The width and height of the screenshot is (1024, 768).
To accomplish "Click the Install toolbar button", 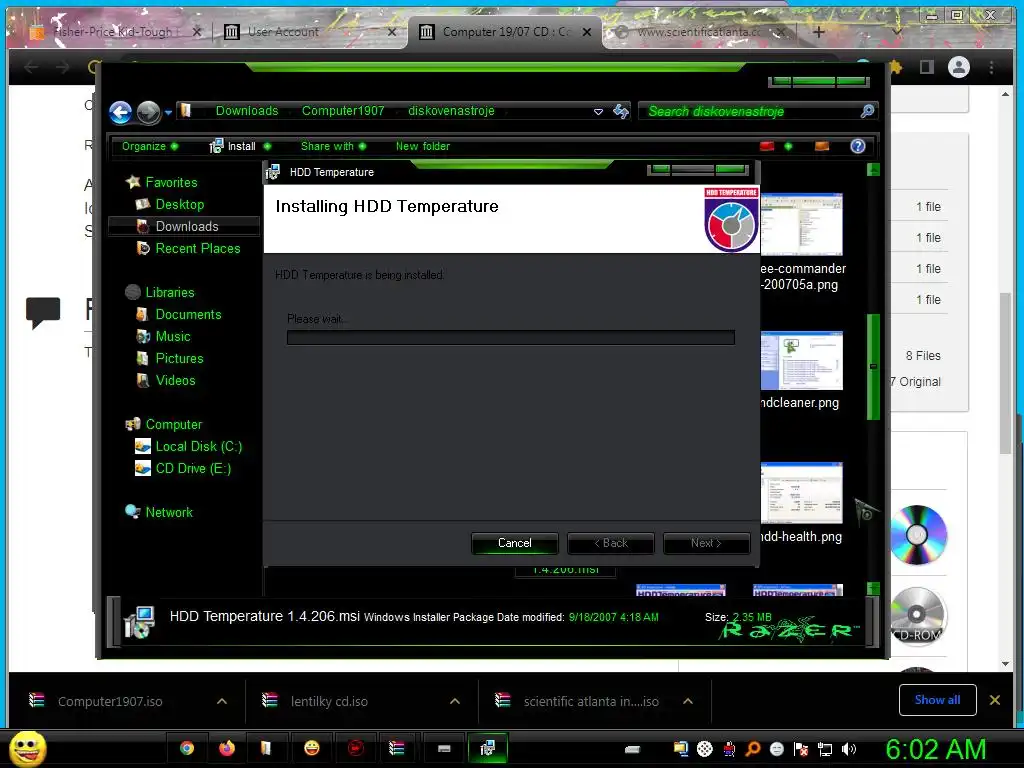I will 232,146.
